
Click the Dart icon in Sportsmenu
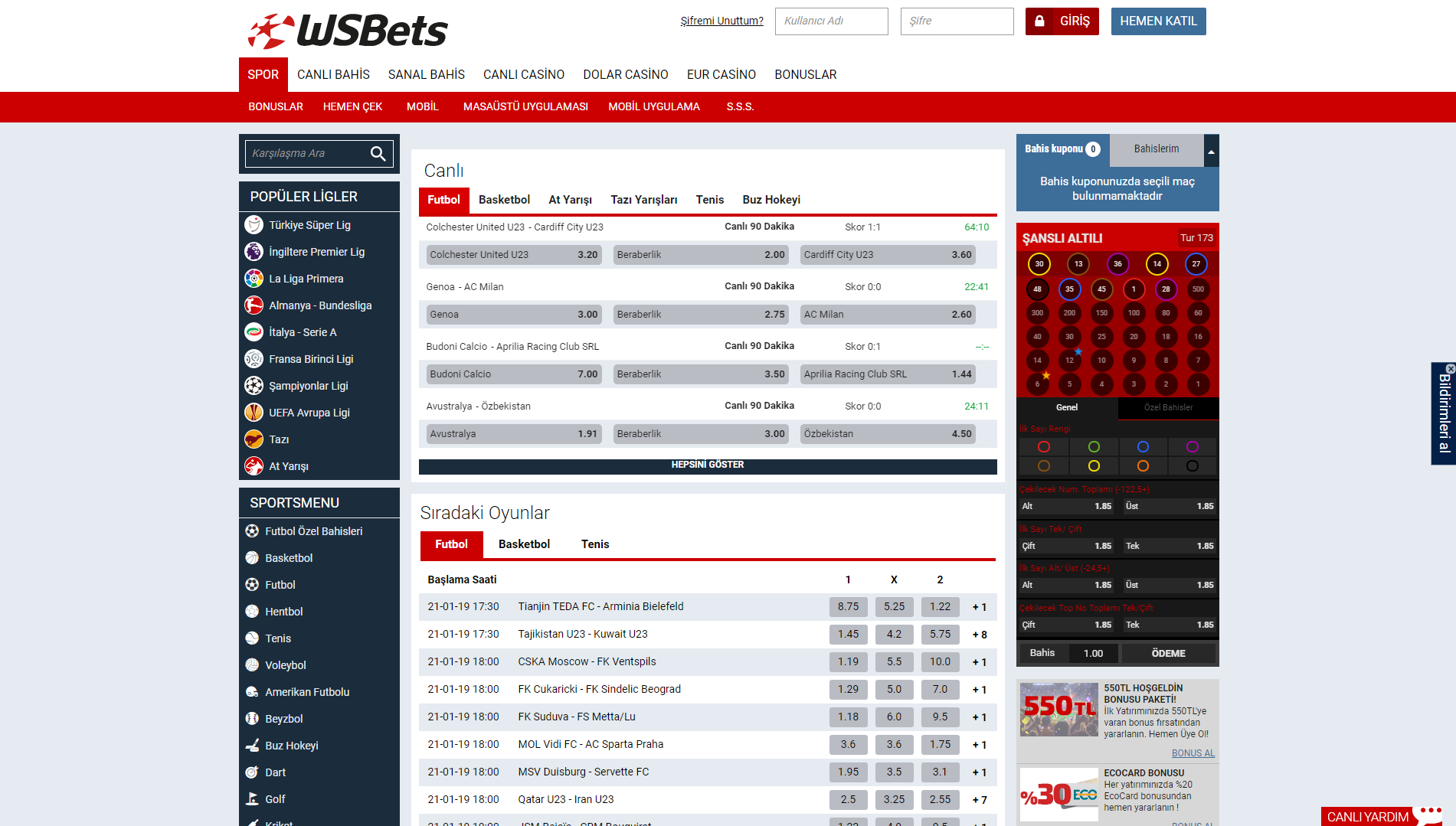click(252, 772)
